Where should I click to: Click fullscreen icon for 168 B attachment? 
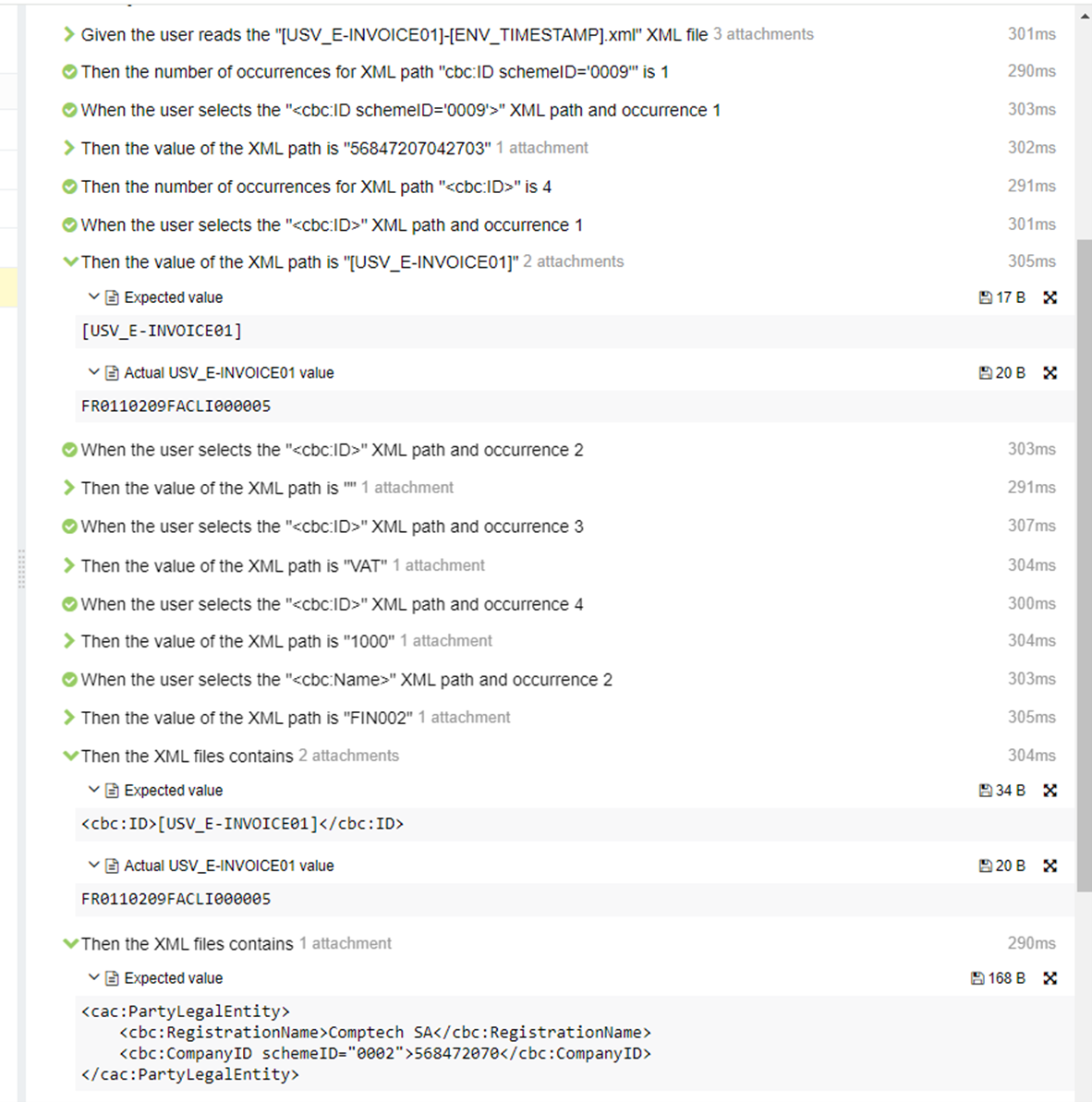tap(1050, 978)
